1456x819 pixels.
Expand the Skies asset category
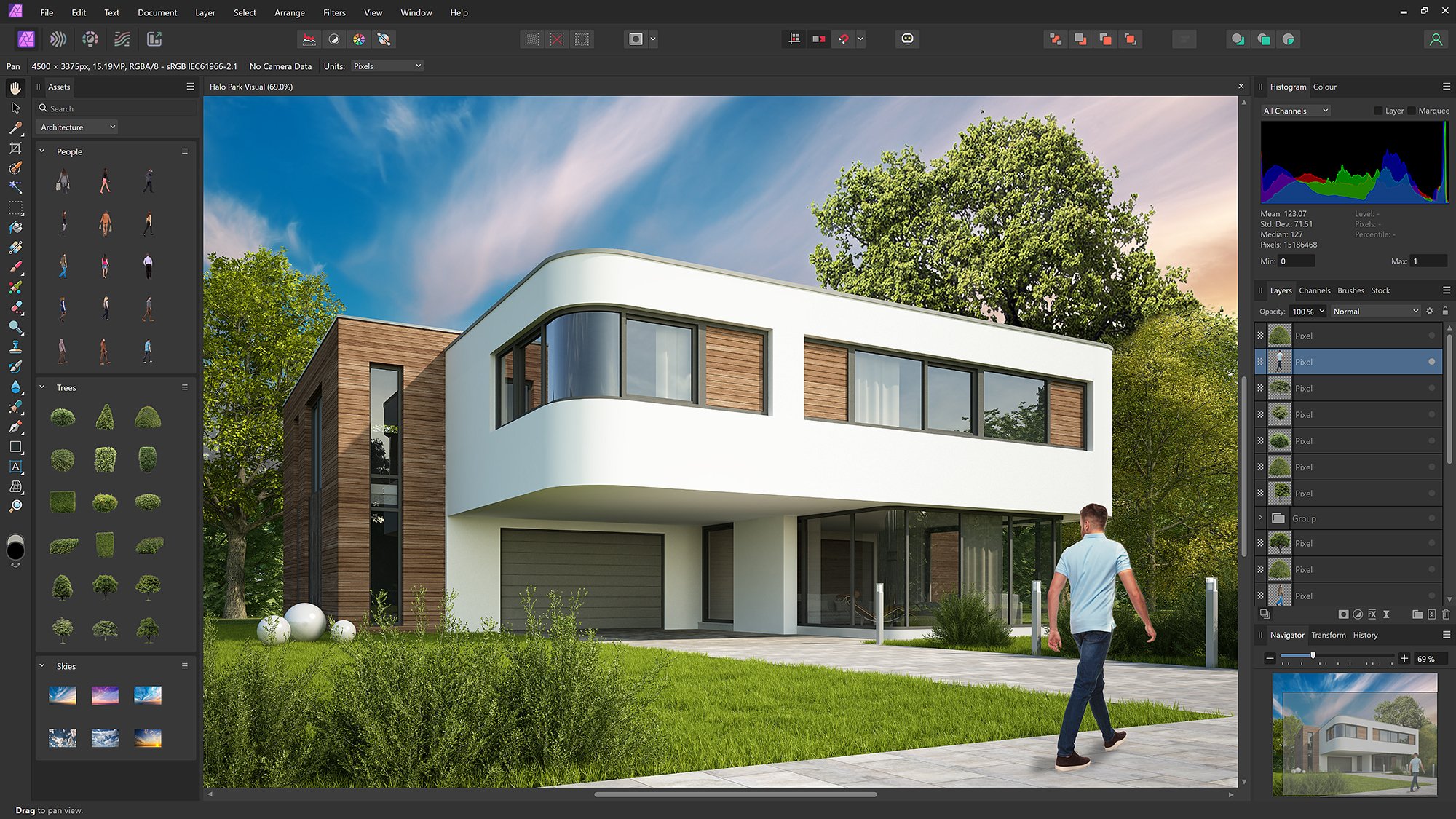pyautogui.click(x=42, y=666)
